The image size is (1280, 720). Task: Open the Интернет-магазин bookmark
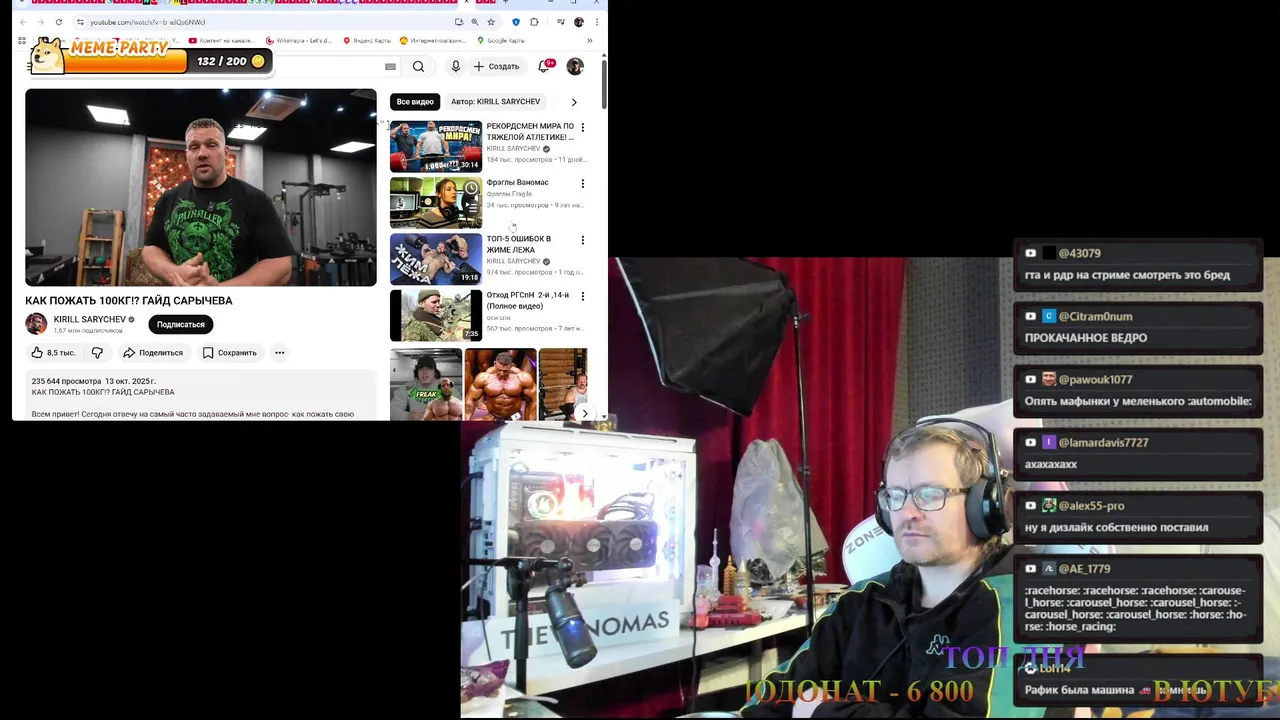[x=433, y=41]
